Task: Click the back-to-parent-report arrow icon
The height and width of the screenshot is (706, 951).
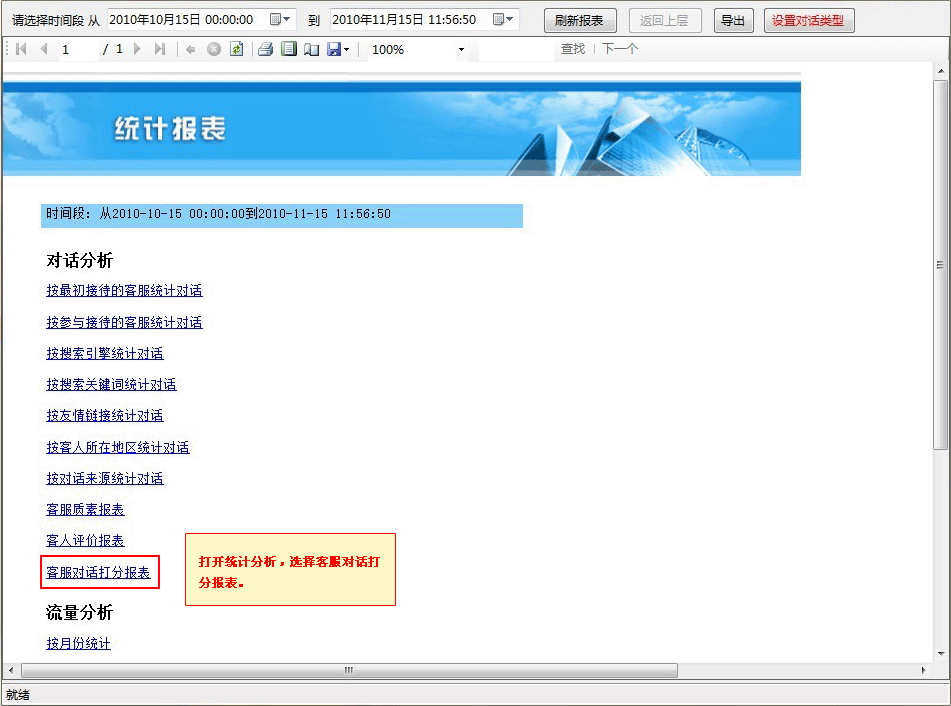Action: point(190,50)
